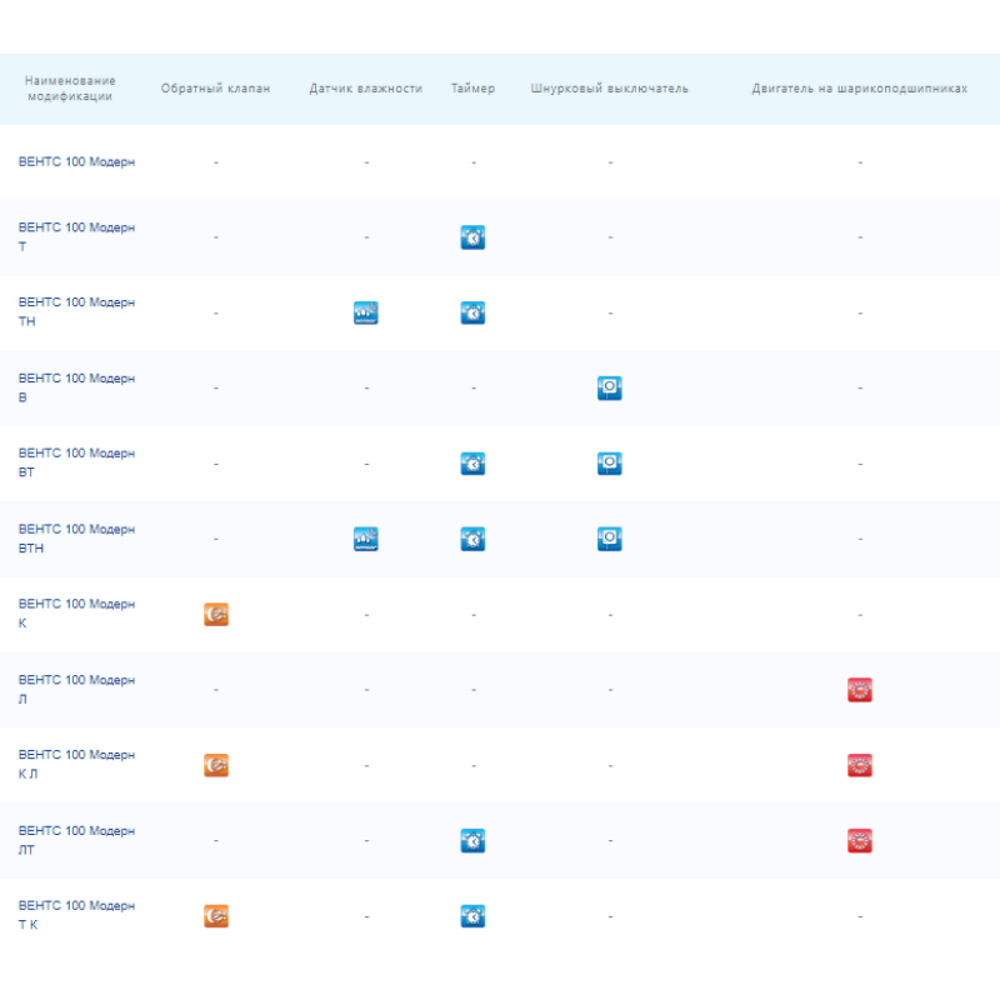This screenshot has width=1000, height=1000.
Task: Click timer icon in Модерн ВТН row
Action: (x=473, y=539)
